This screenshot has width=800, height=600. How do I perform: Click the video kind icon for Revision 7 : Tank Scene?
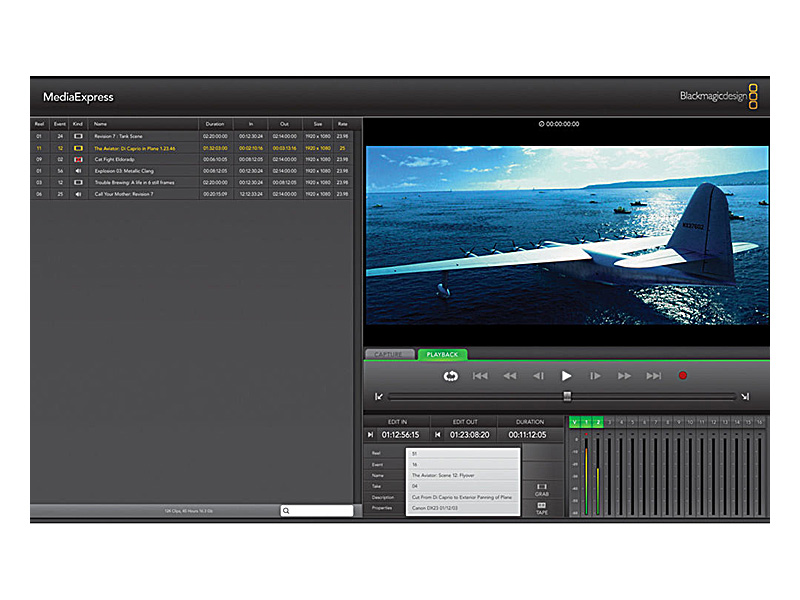78,136
